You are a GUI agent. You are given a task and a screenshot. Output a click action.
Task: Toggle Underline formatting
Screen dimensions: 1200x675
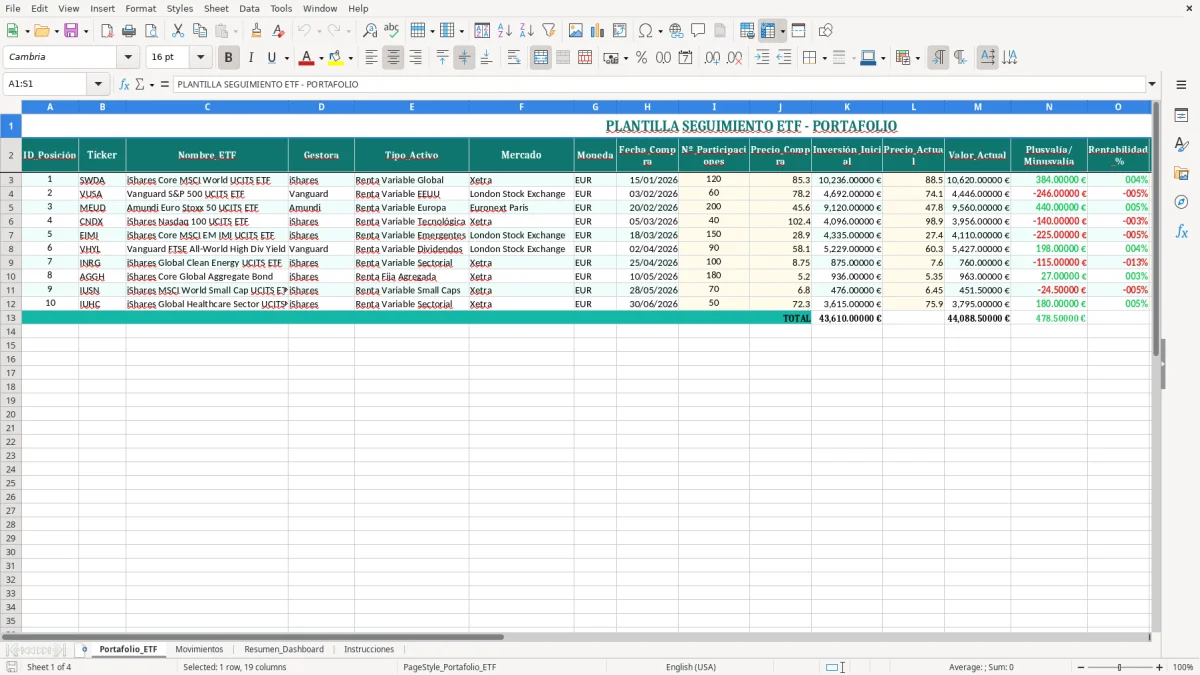click(x=271, y=58)
